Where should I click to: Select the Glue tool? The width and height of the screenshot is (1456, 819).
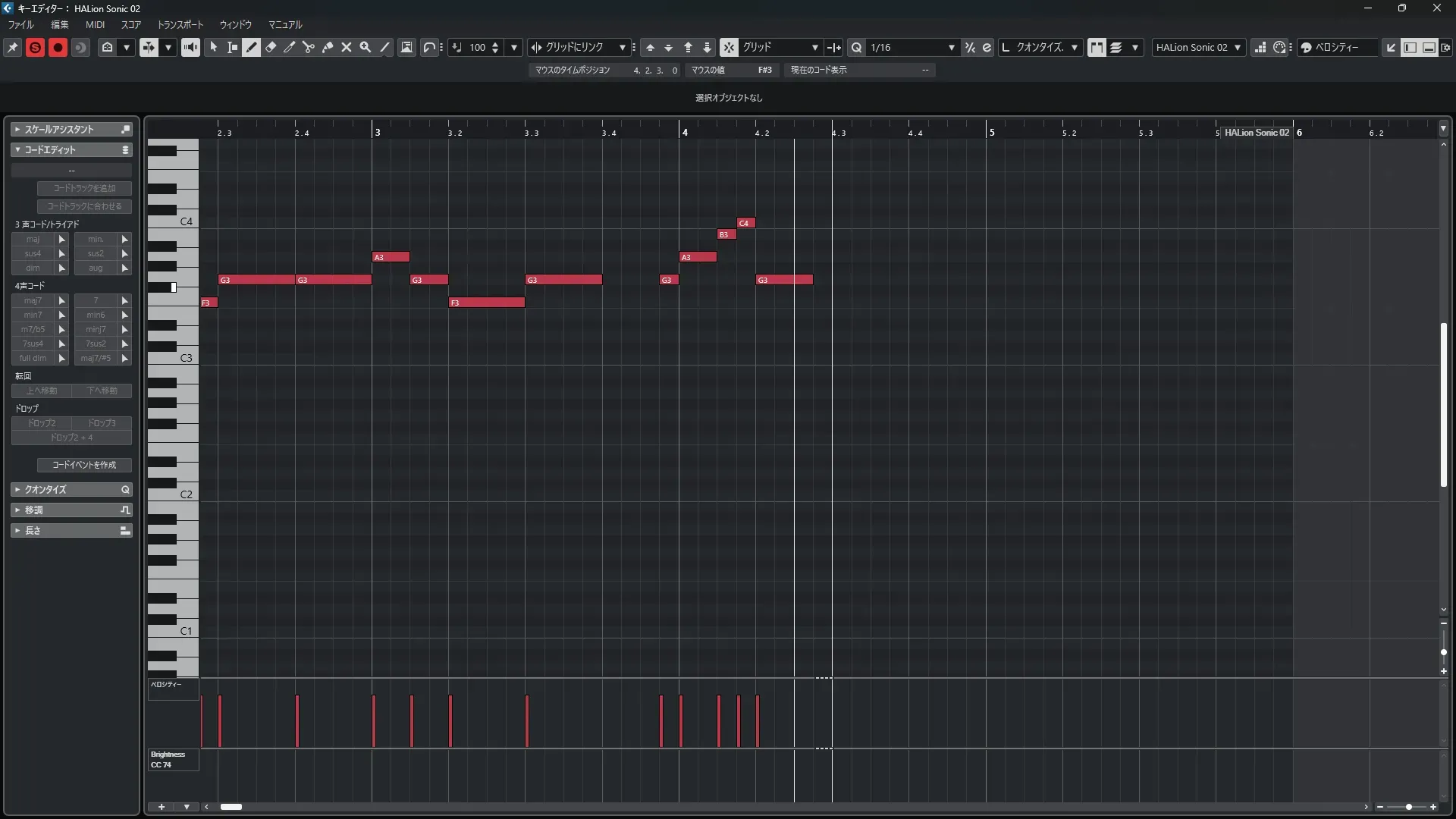pos(328,48)
